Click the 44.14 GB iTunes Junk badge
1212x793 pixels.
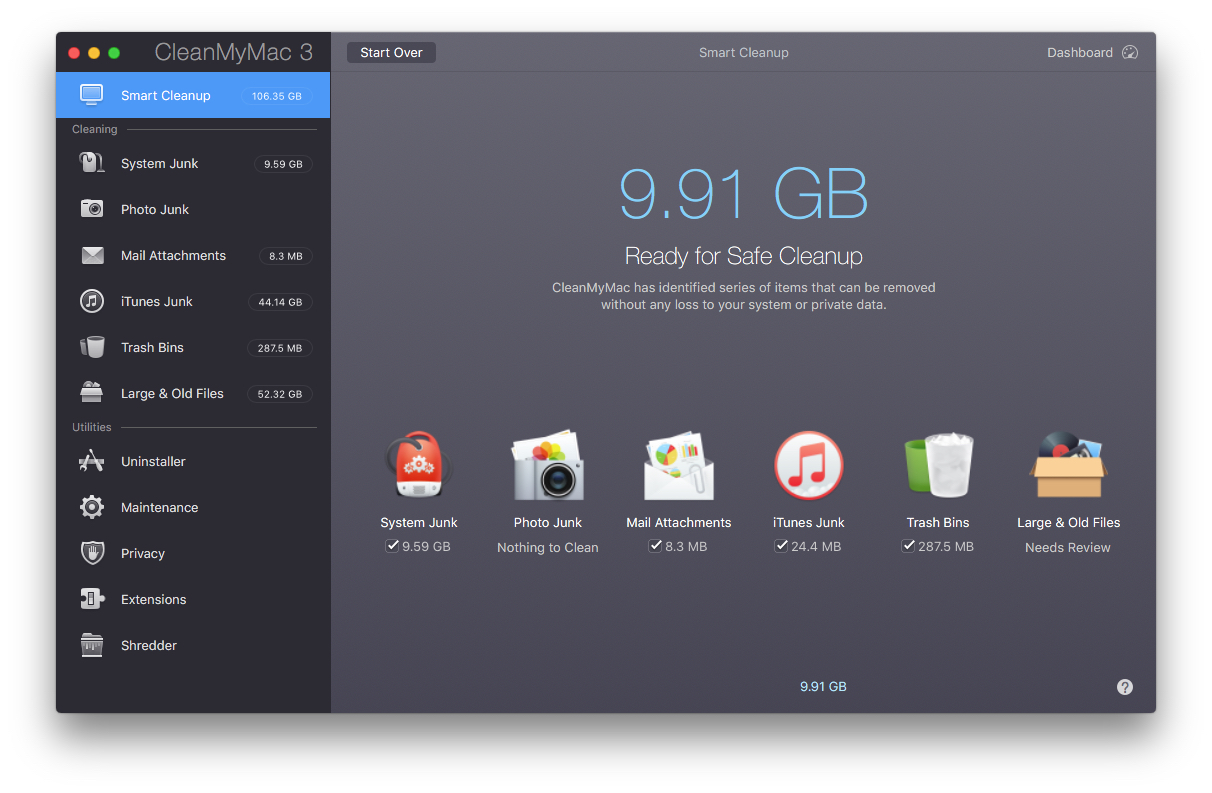(280, 302)
